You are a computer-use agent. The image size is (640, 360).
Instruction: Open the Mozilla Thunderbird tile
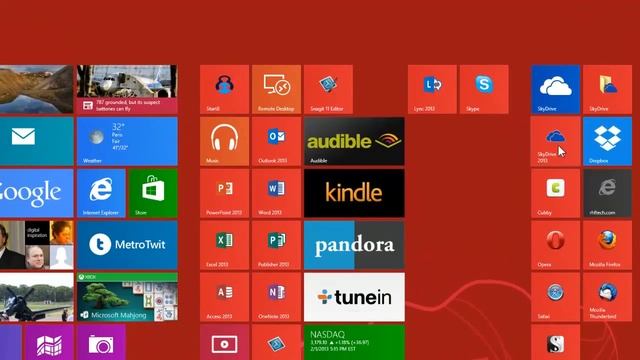[x=607, y=297]
